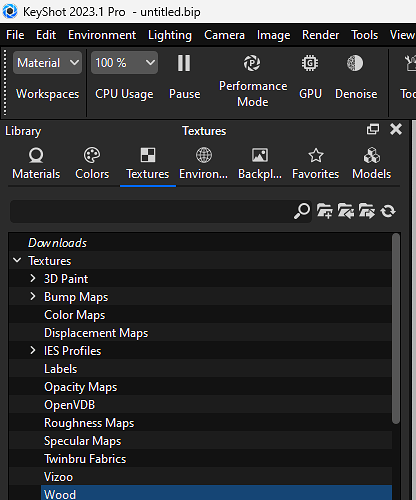Click the magnifying glass search icon
The height and width of the screenshot is (500, 416).
coord(302,211)
